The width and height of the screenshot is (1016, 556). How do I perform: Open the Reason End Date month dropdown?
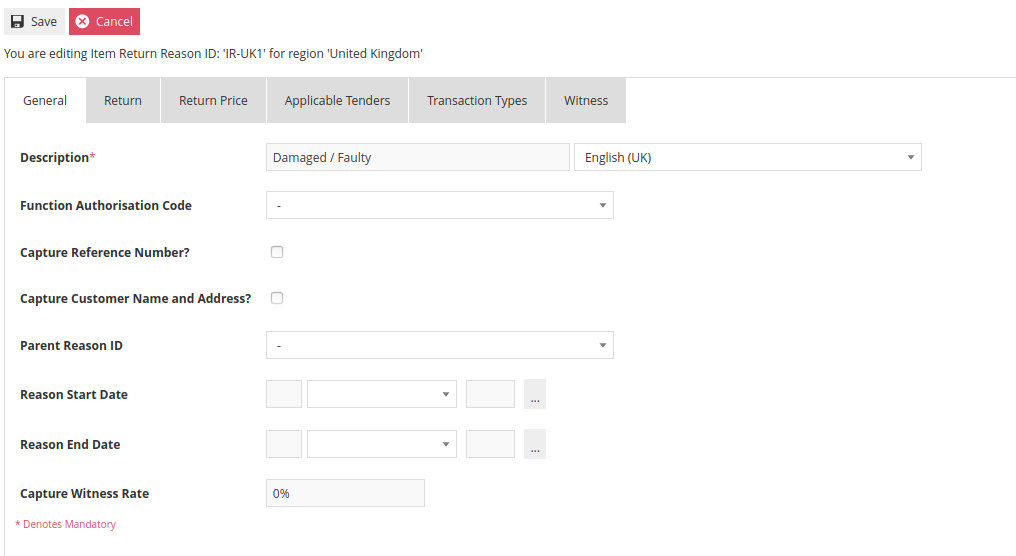[382, 444]
